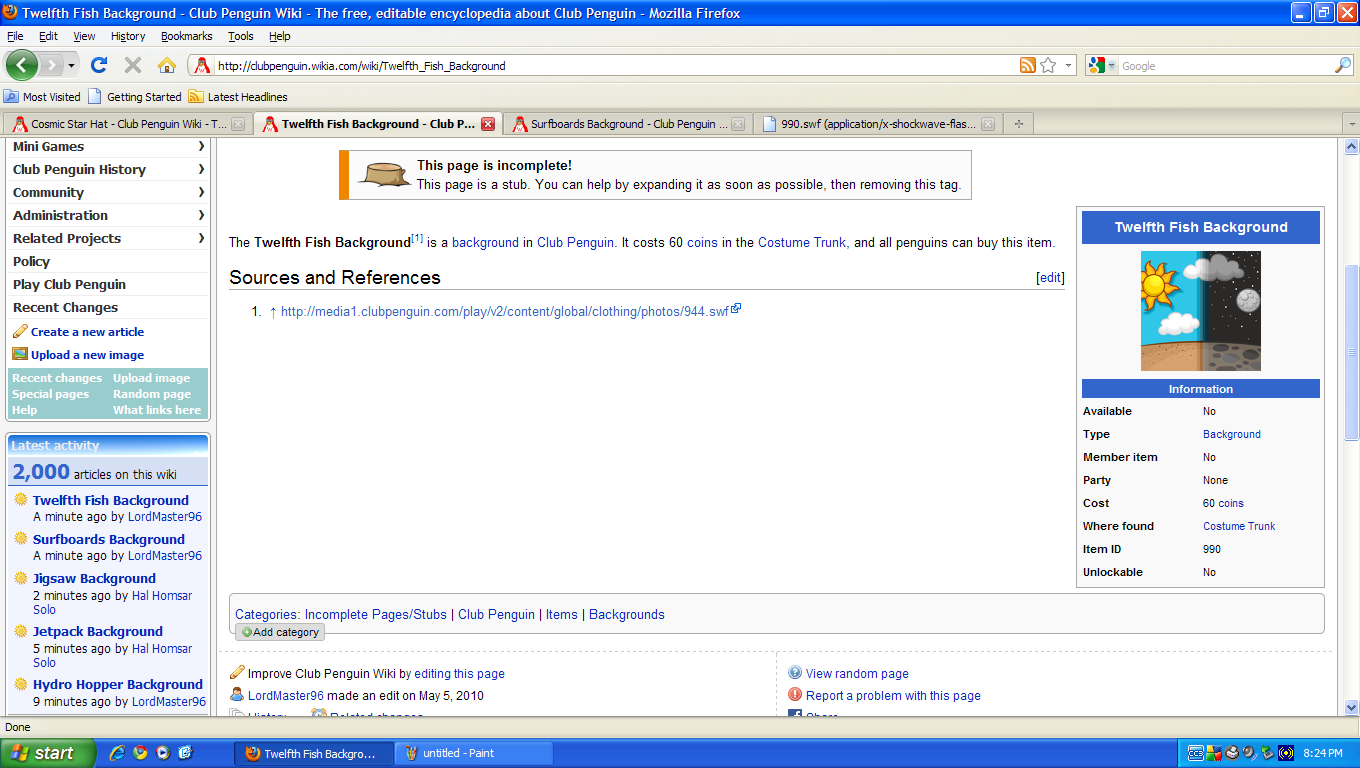The height and width of the screenshot is (768, 1360).
Task: Click the edit link for Sources section
Action: point(1050,278)
